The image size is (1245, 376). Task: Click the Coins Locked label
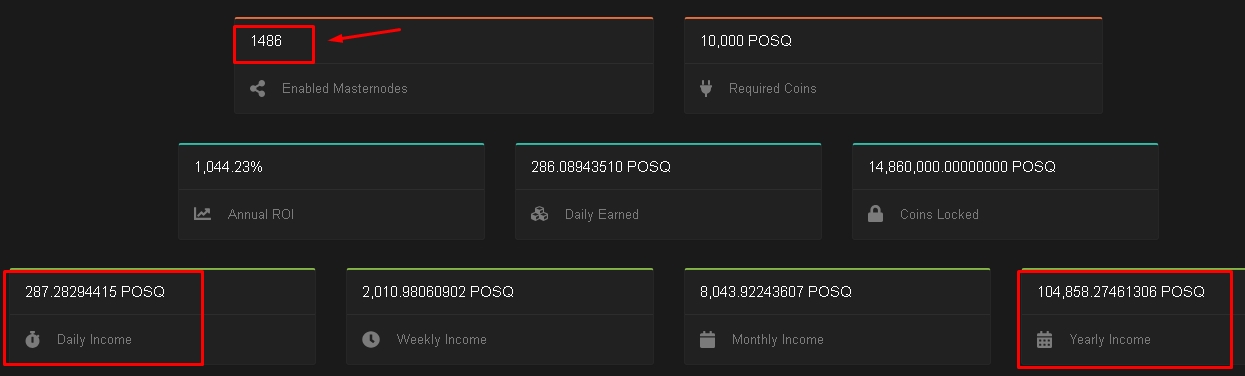click(x=940, y=214)
